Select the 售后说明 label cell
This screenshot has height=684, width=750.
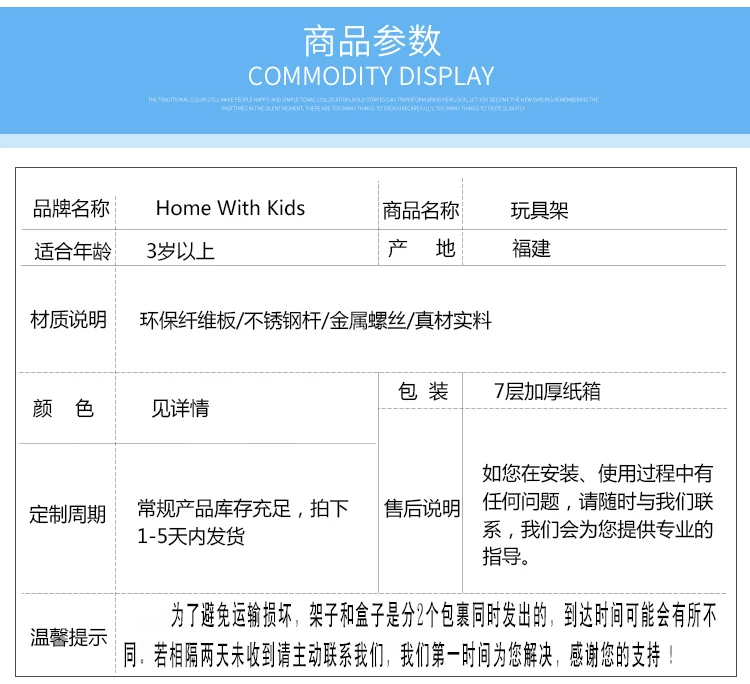pos(422,508)
